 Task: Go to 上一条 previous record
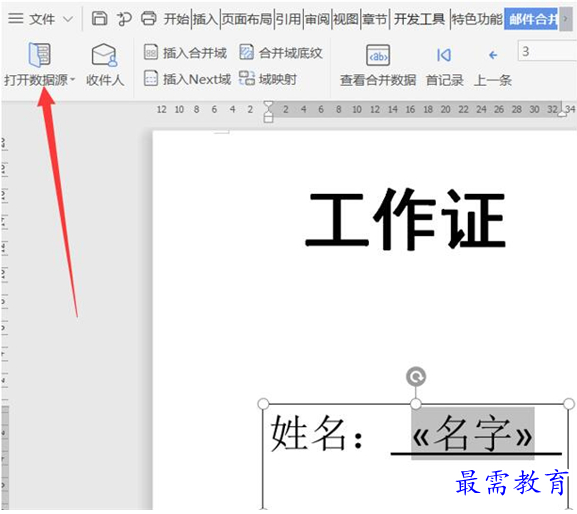point(493,67)
